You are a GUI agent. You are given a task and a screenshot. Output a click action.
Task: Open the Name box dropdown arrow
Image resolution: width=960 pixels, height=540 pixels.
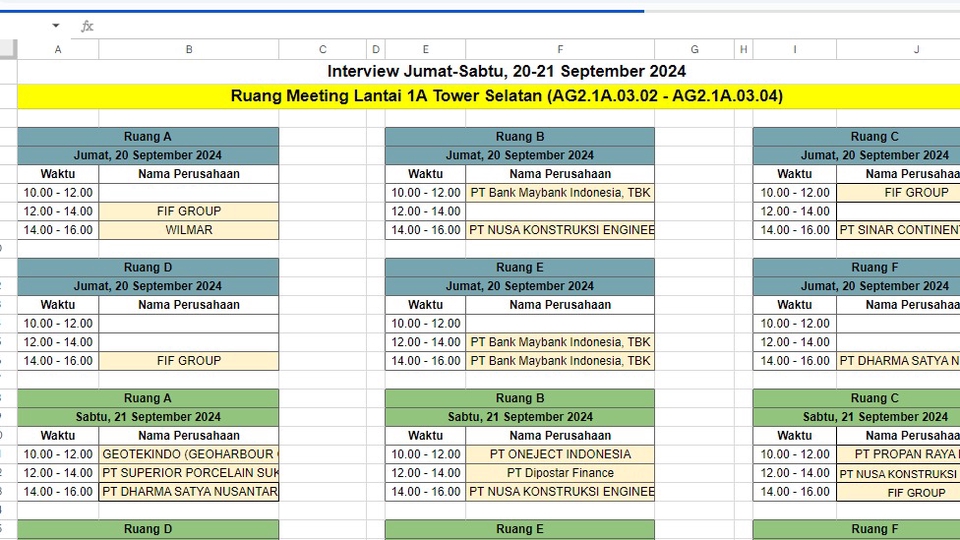(56, 26)
